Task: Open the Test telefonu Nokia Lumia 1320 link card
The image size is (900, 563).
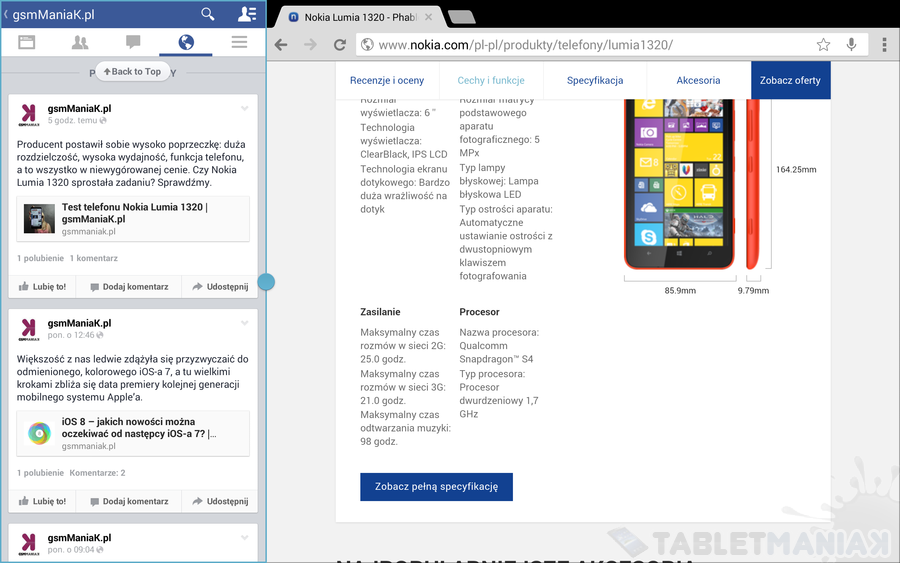Action: coord(133,219)
